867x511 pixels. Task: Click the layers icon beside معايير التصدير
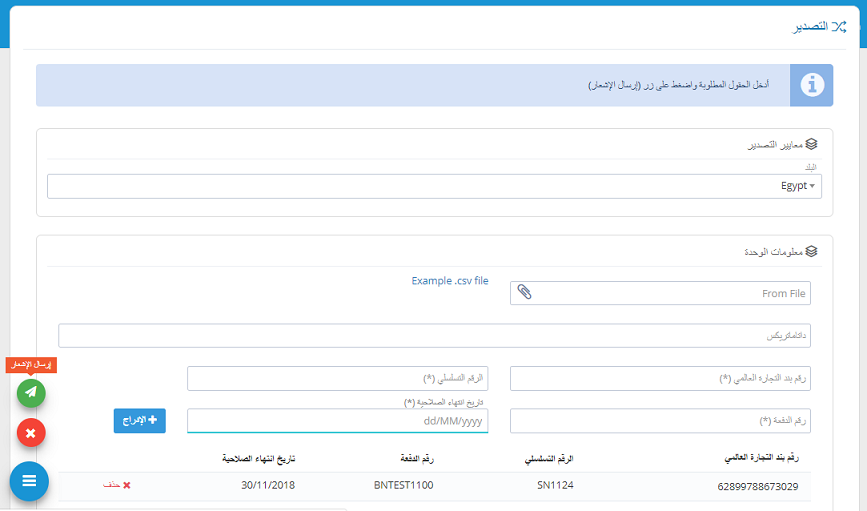[x=812, y=144]
